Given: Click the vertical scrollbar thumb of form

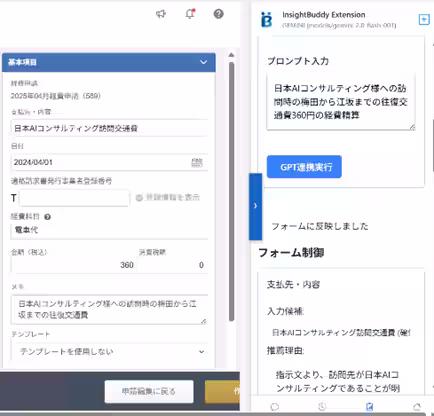Looking at the screenshot, I should click(x=231, y=191).
